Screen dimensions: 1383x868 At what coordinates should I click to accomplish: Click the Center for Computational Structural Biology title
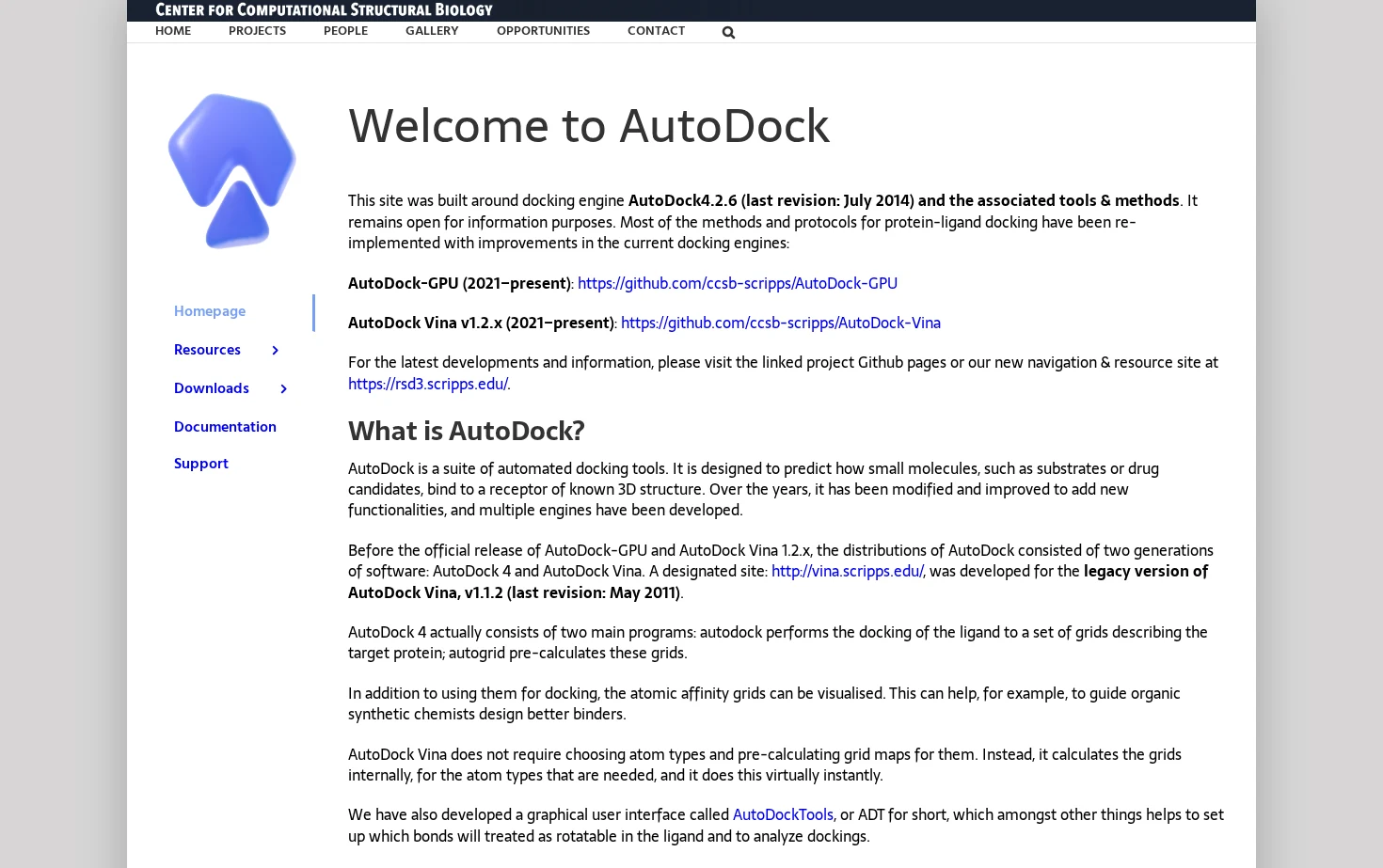[x=324, y=10]
